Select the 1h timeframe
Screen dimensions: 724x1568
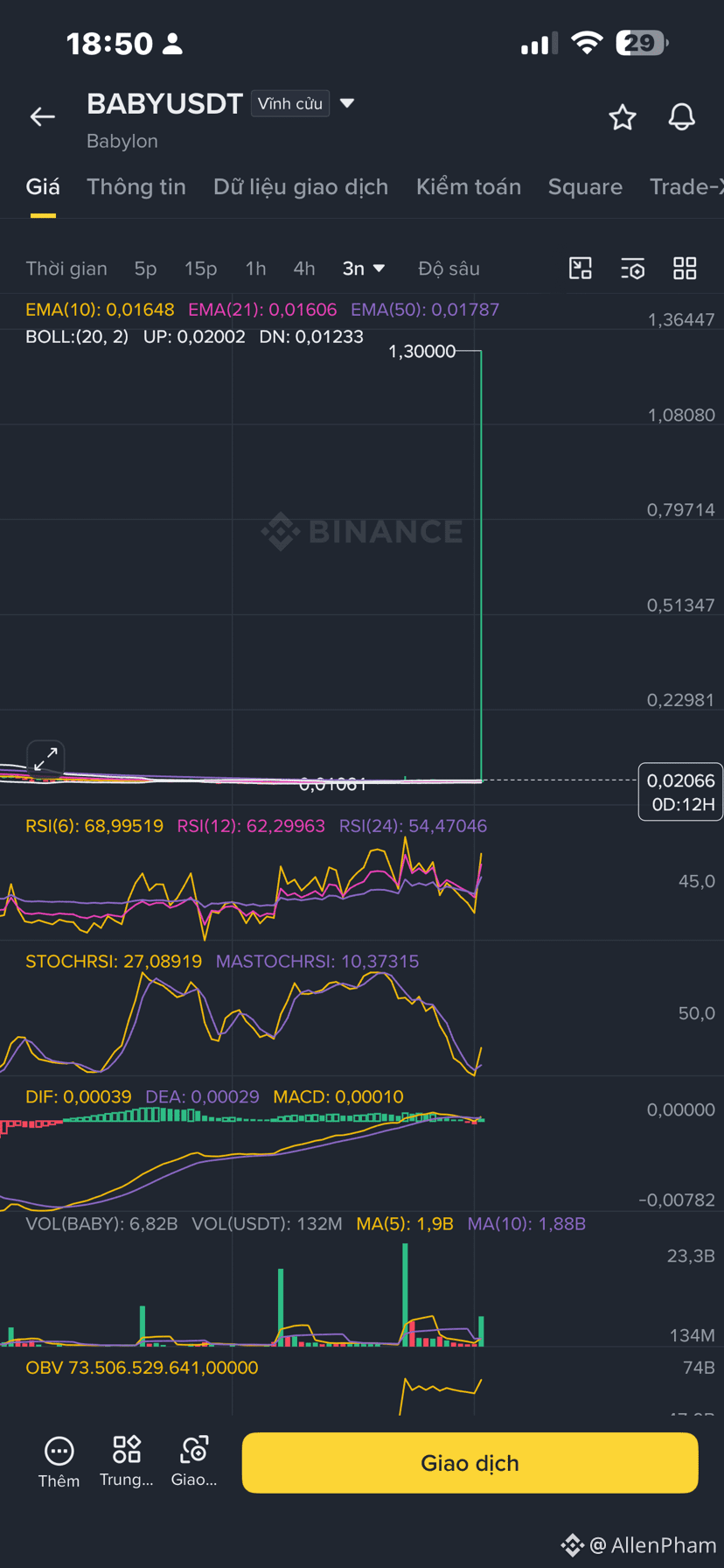pyautogui.click(x=255, y=269)
